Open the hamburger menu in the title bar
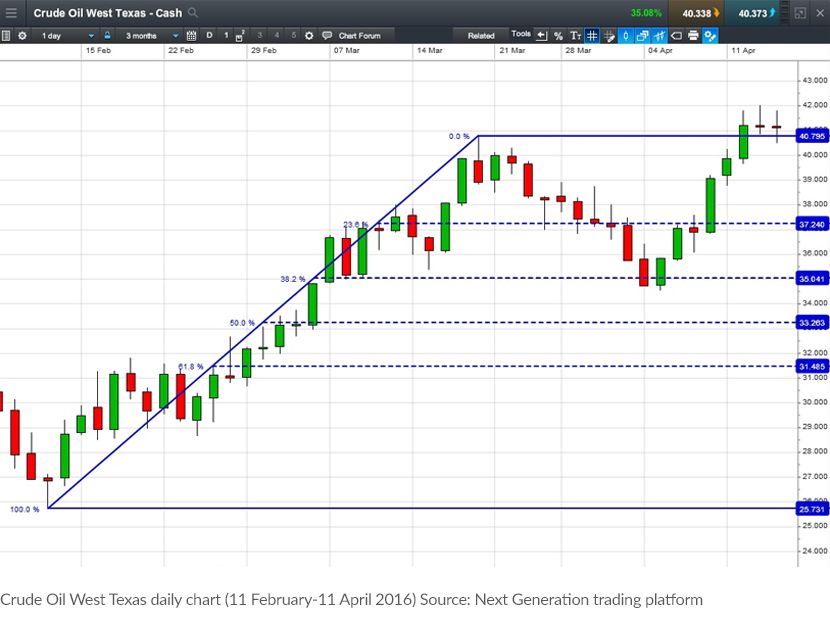The width and height of the screenshot is (830, 618). coord(11,13)
